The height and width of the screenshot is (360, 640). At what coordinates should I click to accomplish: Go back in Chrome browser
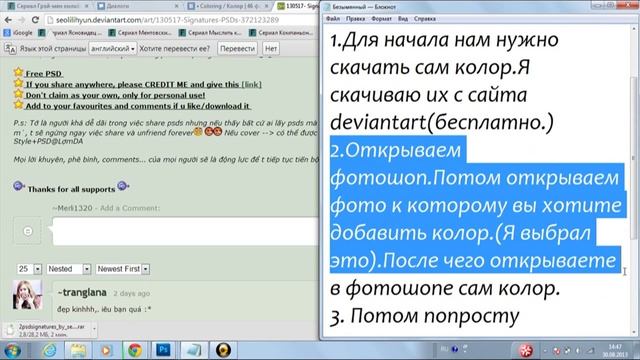click(x=8, y=20)
